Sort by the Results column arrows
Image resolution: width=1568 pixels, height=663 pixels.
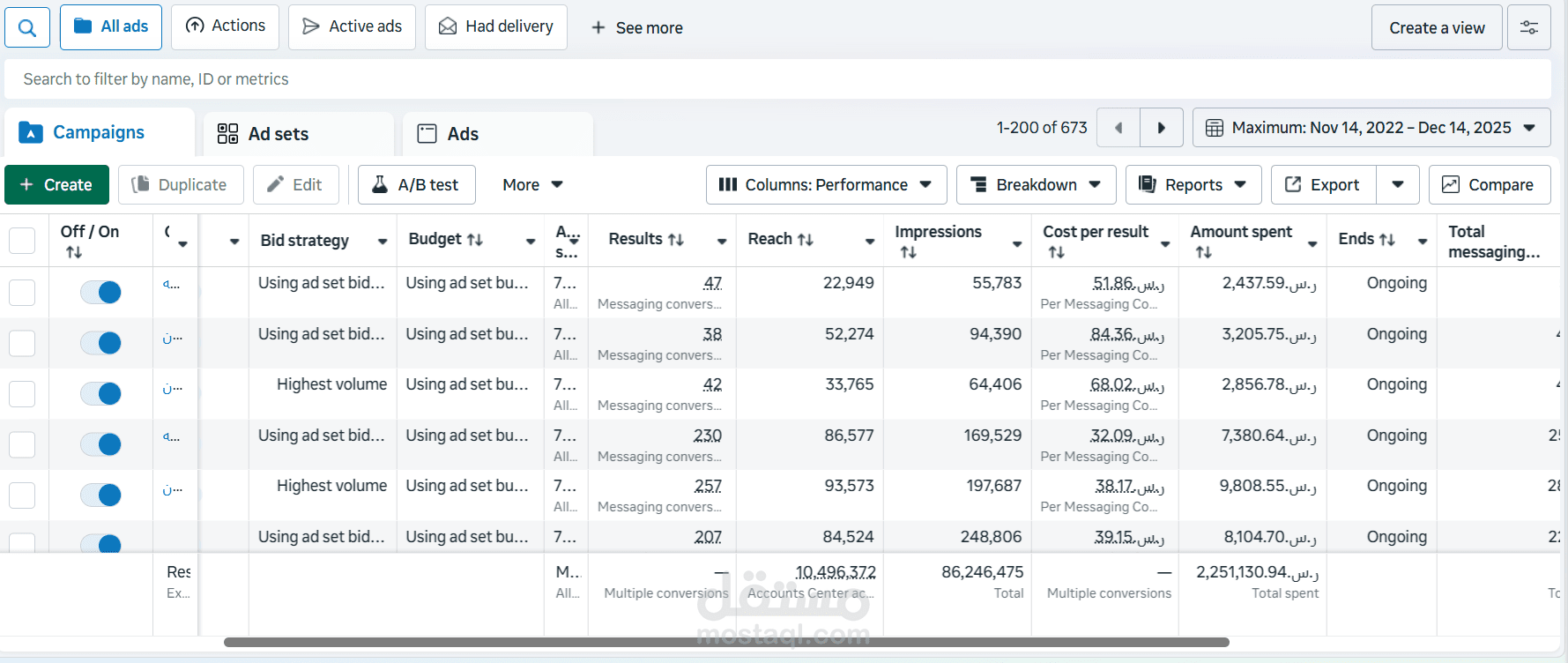676,240
